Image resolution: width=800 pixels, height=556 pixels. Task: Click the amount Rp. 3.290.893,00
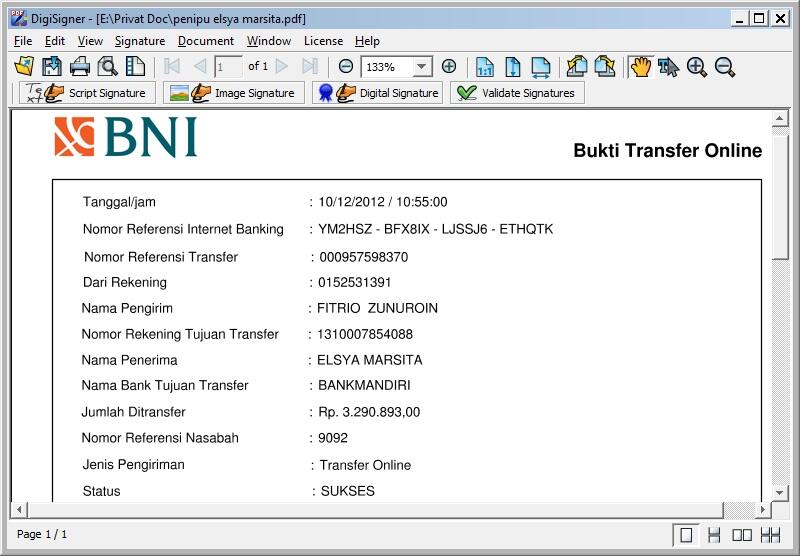(369, 412)
